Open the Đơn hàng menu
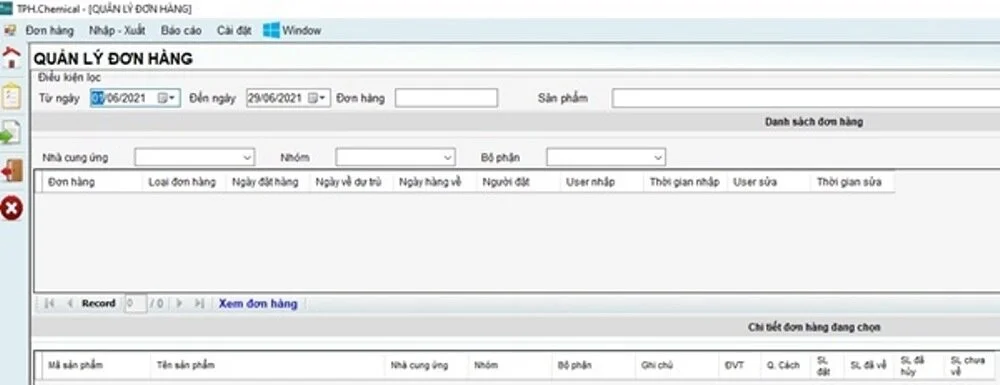The image size is (1000, 385). point(50,30)
